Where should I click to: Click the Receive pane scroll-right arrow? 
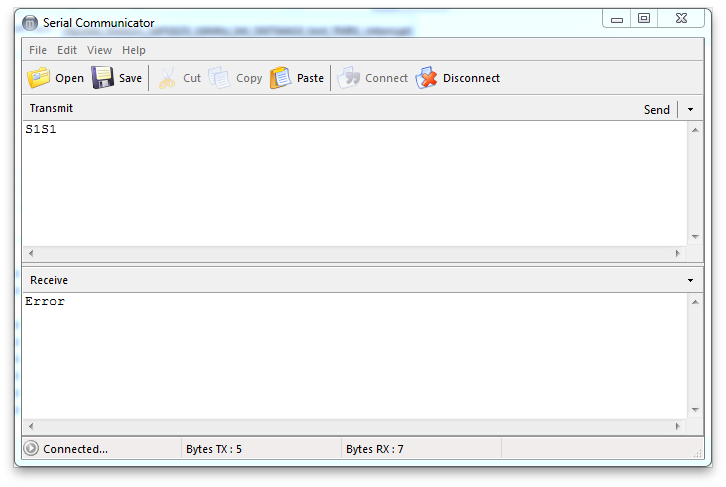tap(677, 426)
